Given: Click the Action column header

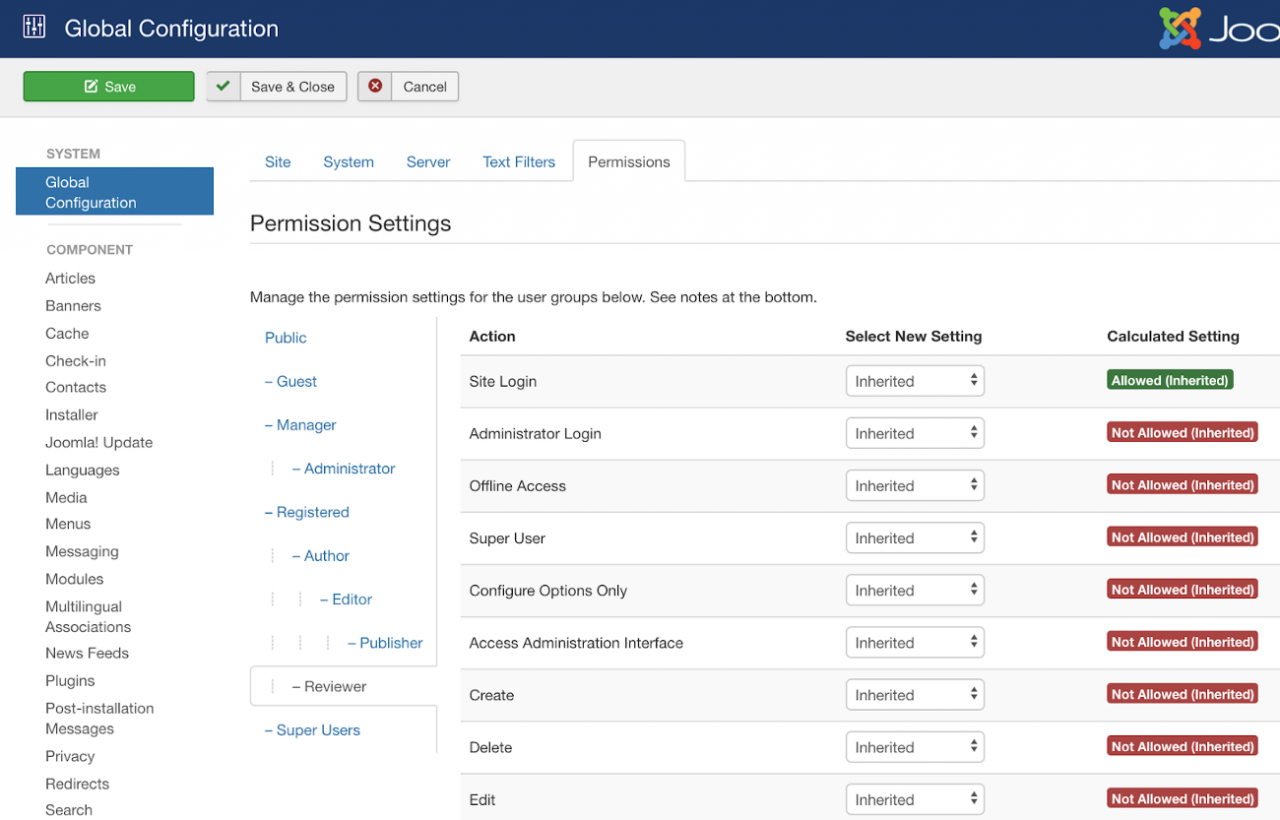Looking at the screenshot, I should 492,337.
